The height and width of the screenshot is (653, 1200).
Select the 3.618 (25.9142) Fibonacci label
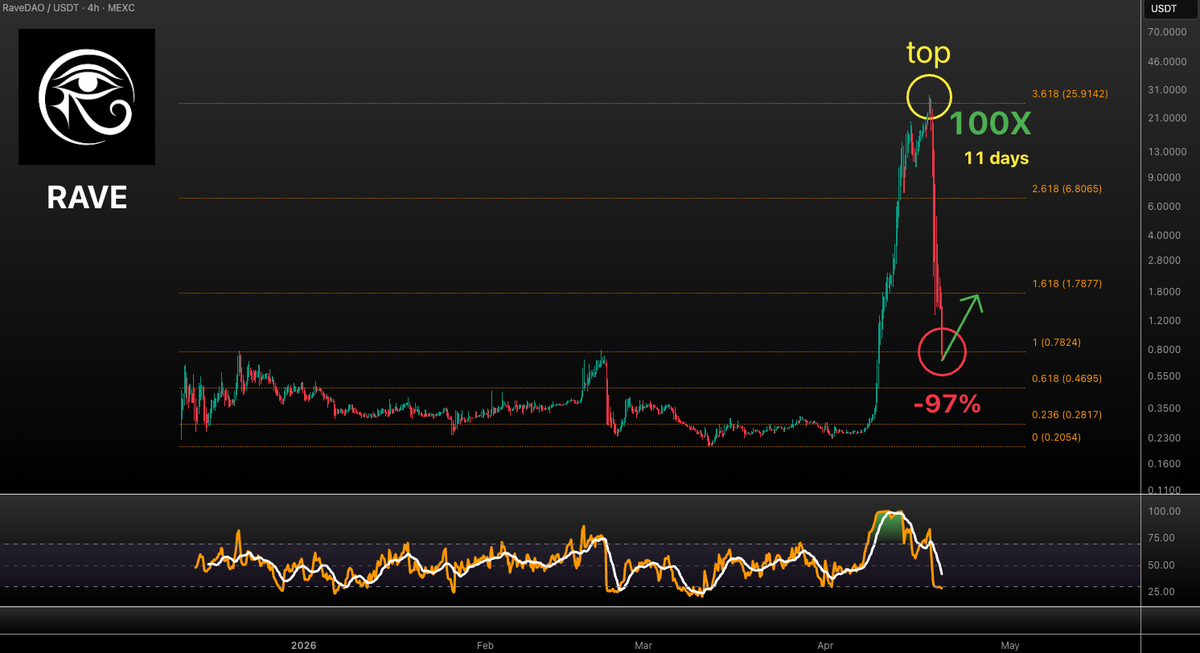(1070, 94)
